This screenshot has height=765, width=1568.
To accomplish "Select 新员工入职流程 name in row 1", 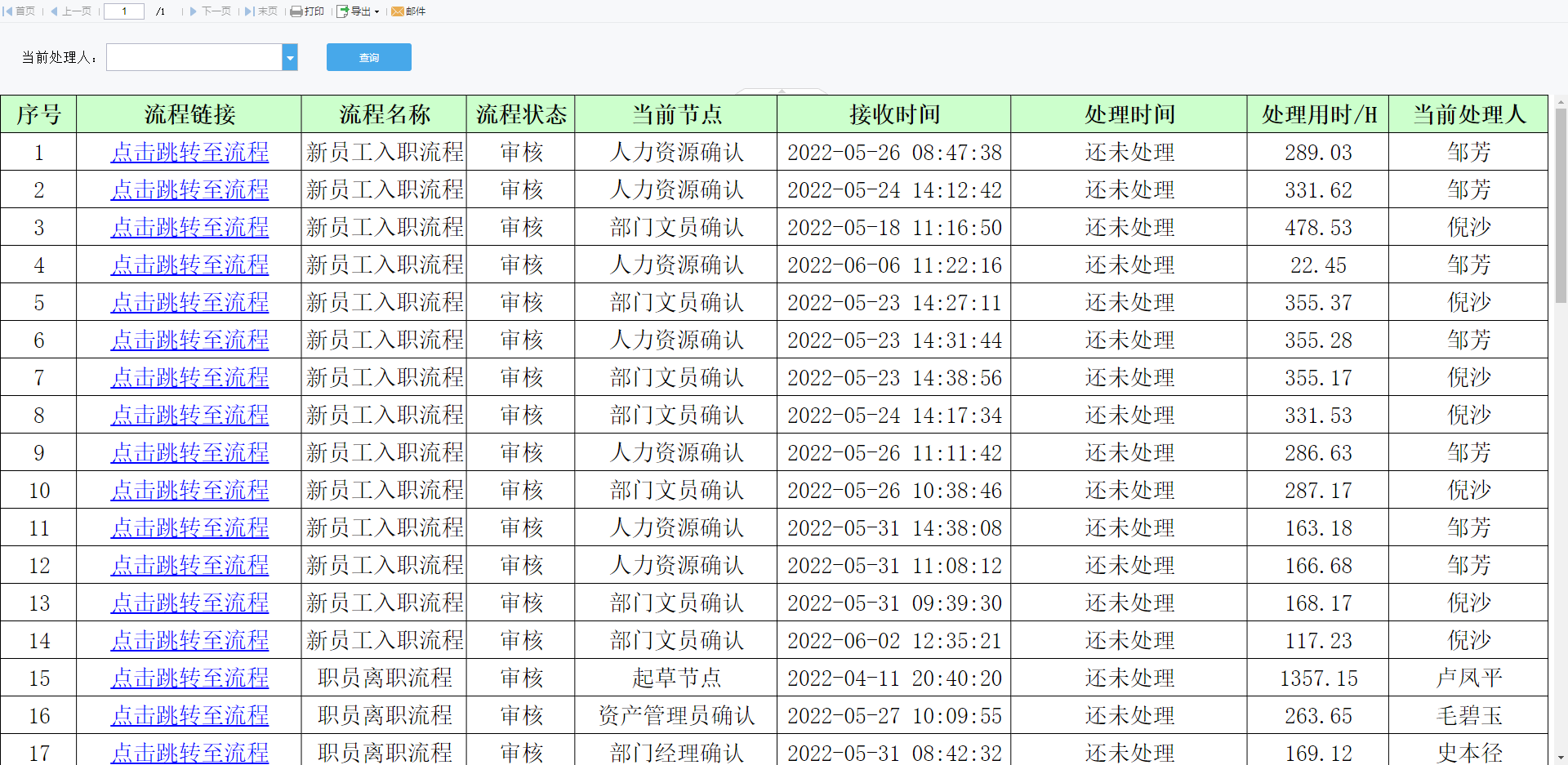I will [385, 152].
